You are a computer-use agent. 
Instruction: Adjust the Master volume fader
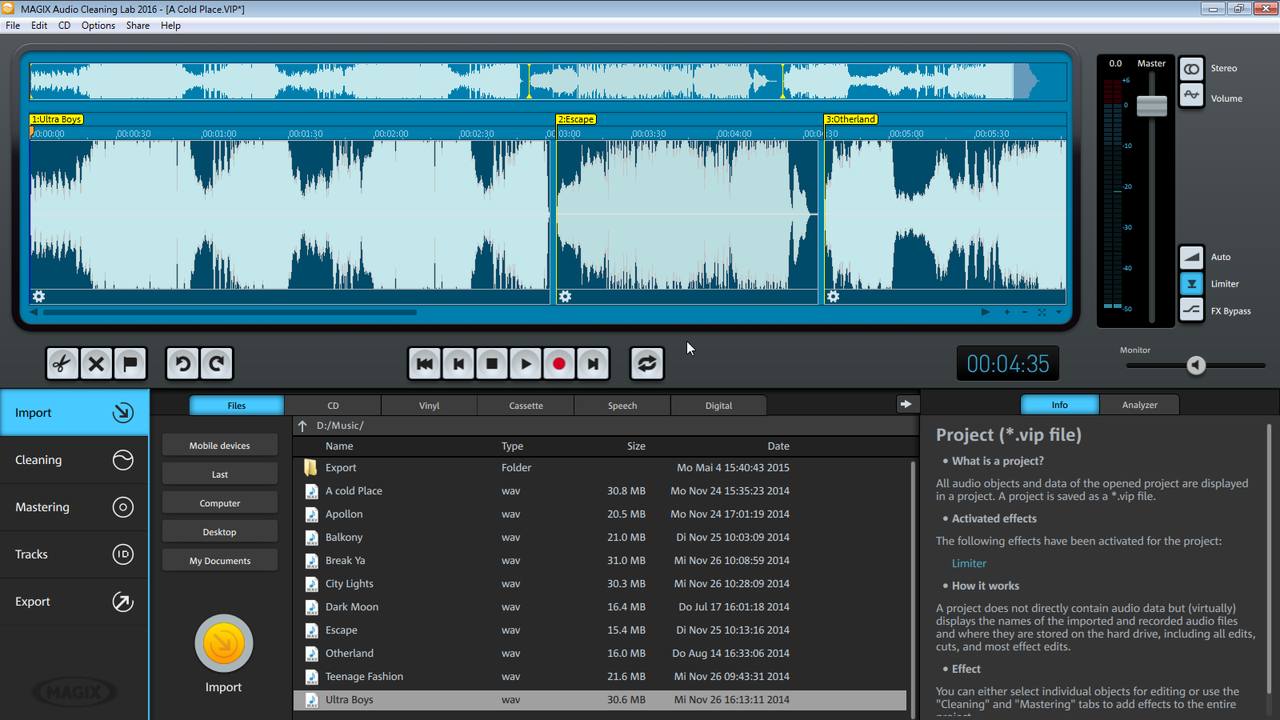click(1152, 106)
